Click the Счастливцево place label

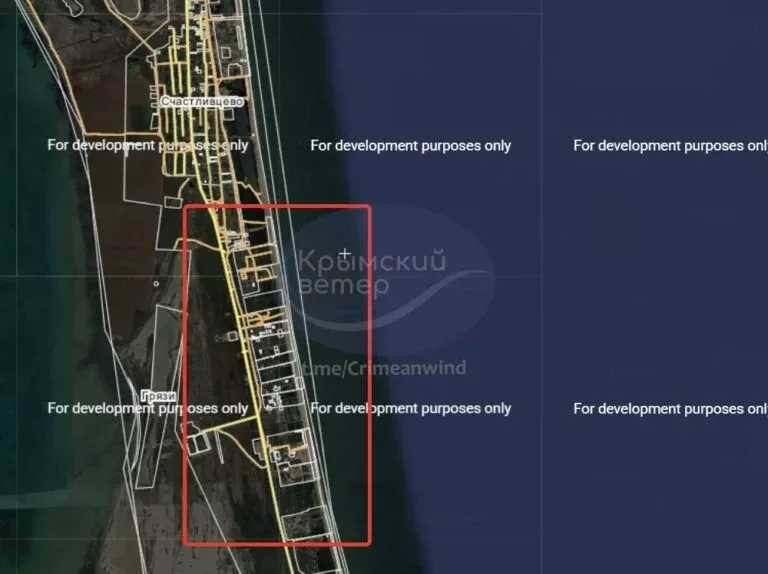[x=202, y=101]
